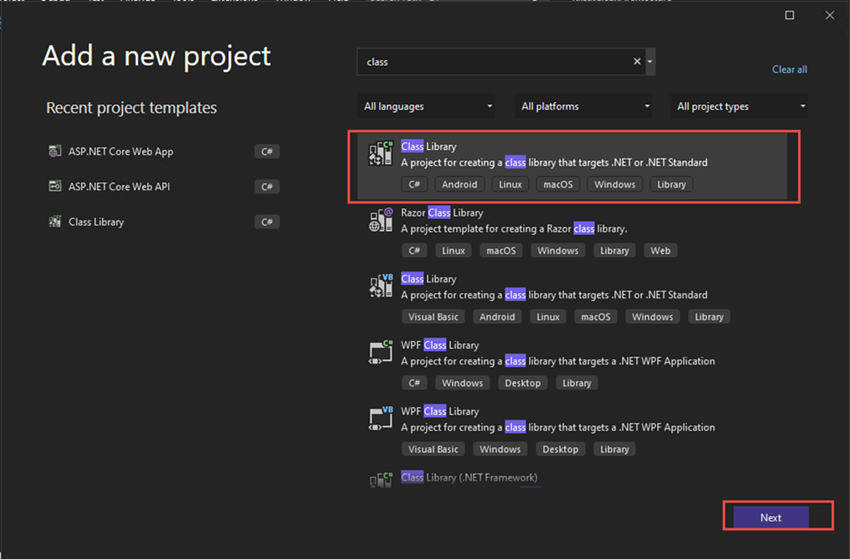Open the All platforms dropdown

(583, 106)
